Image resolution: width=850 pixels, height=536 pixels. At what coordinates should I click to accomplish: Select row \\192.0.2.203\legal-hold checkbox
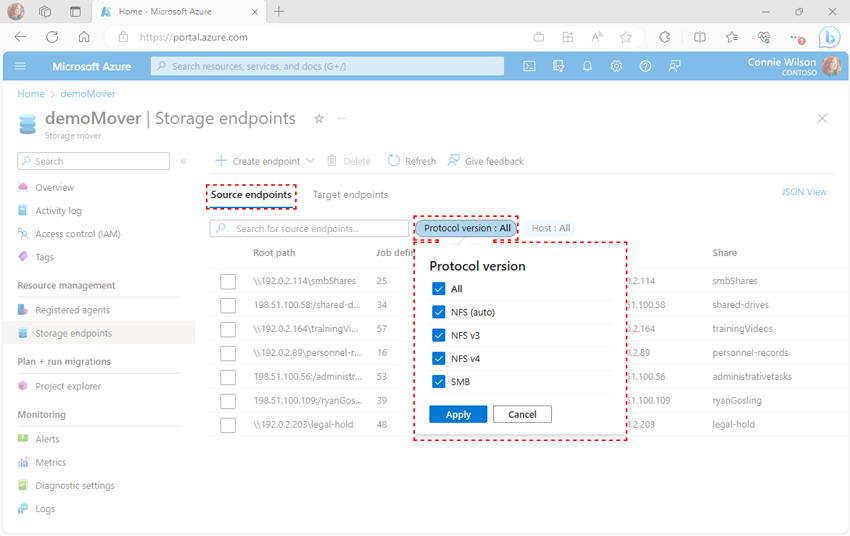pyautogui.click(x=228, y=425)
